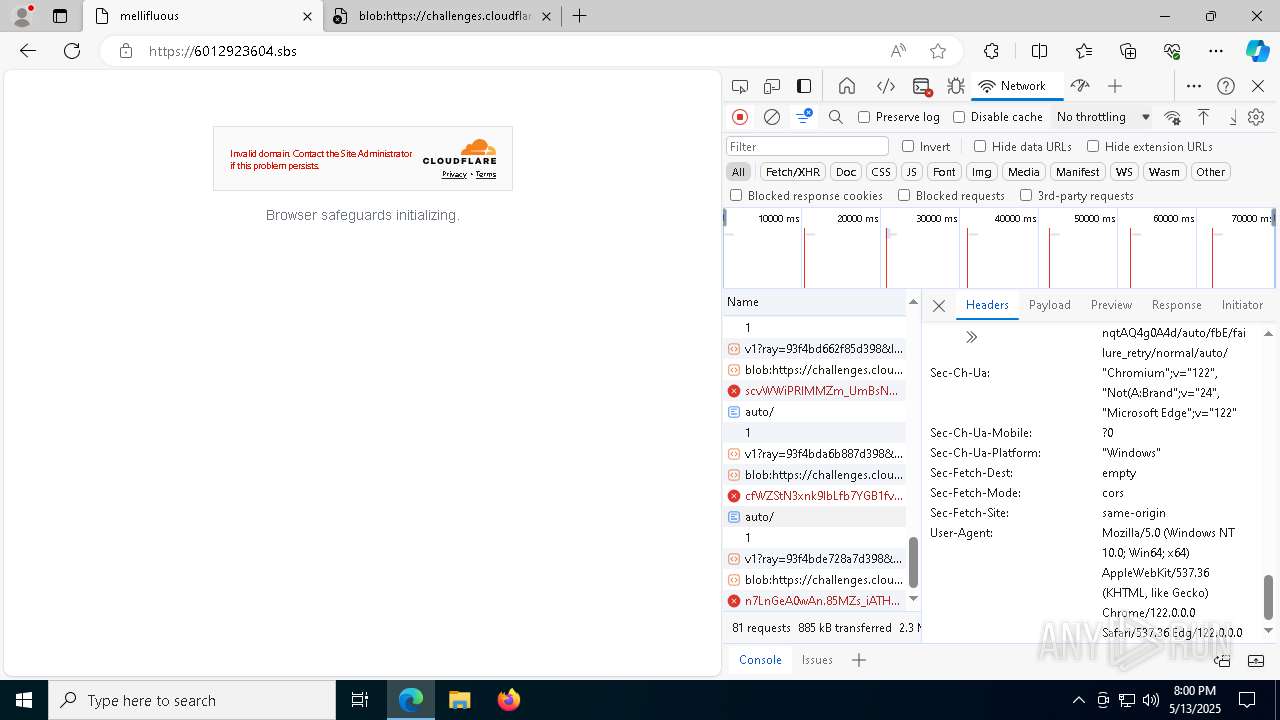Open the DevTools Welcome home icon
This screenshot has width=1280, height=720.
(847, 86)
